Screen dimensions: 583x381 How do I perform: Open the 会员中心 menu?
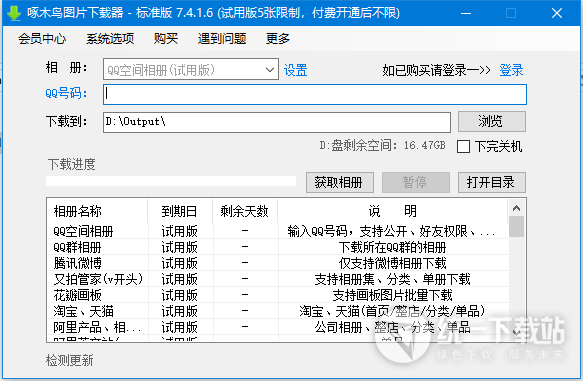(x=42, y=39)
